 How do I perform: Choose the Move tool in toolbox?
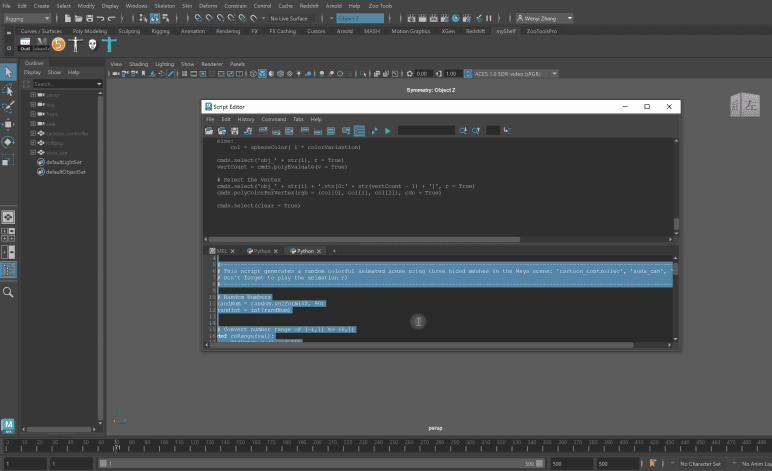(x=8, y=125)
